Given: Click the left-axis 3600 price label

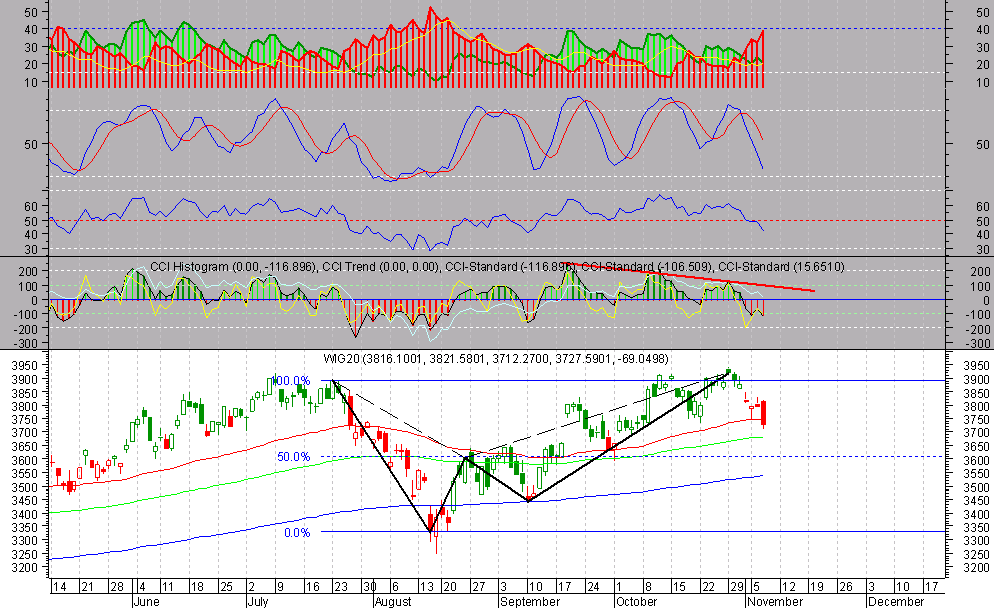Looking at the screenshot, I should coord(25,460).
